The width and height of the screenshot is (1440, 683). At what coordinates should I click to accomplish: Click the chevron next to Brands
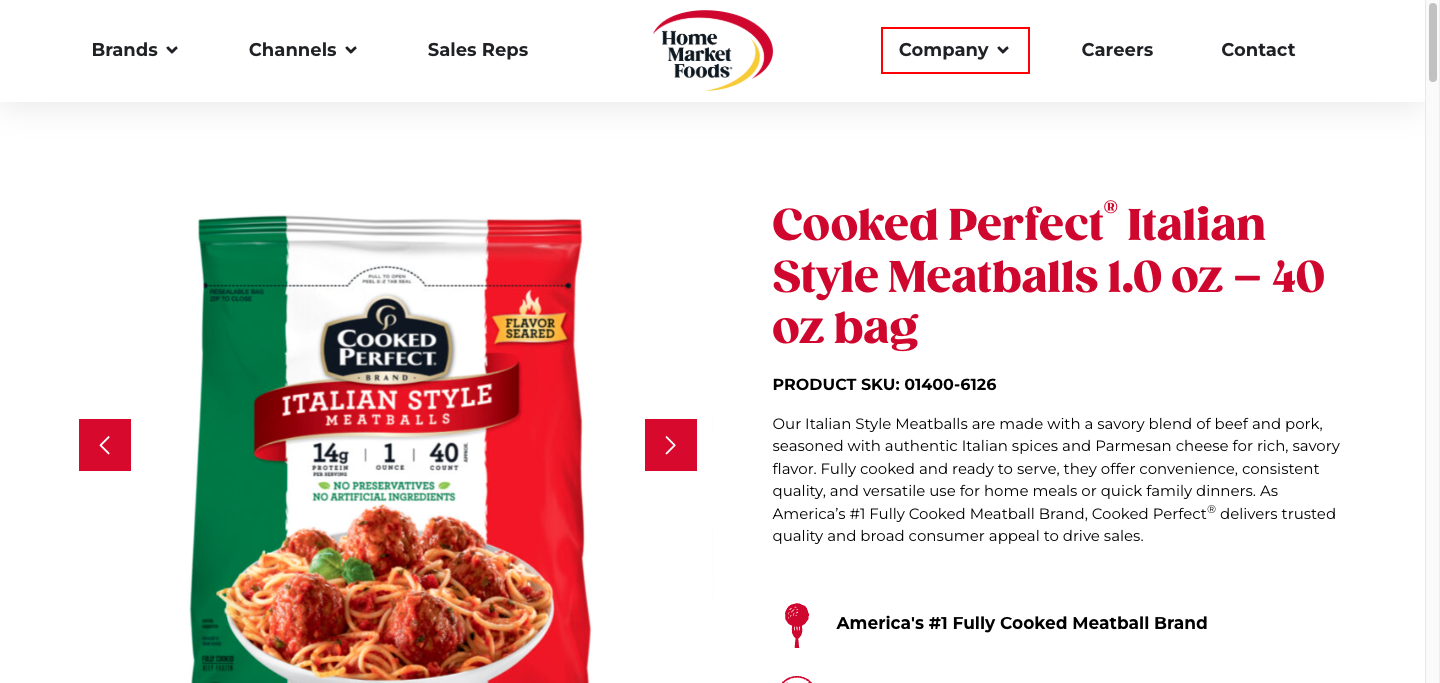[172, 50]
